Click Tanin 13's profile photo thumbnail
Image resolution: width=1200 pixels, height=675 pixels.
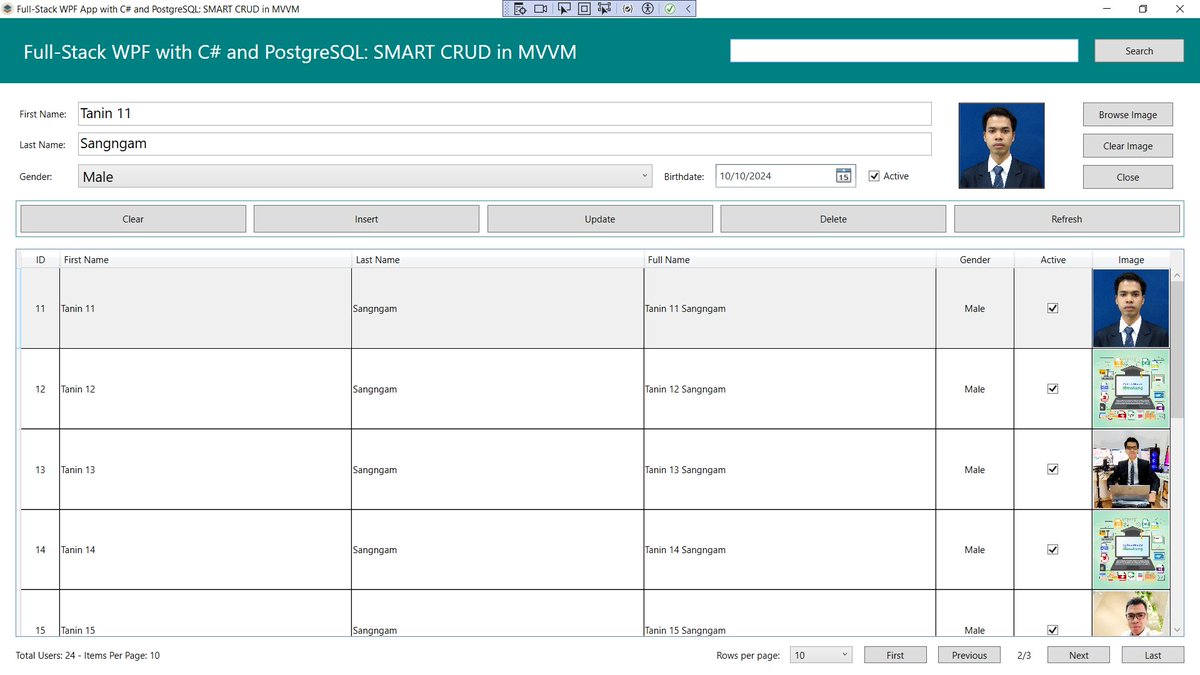point(1130,469)
